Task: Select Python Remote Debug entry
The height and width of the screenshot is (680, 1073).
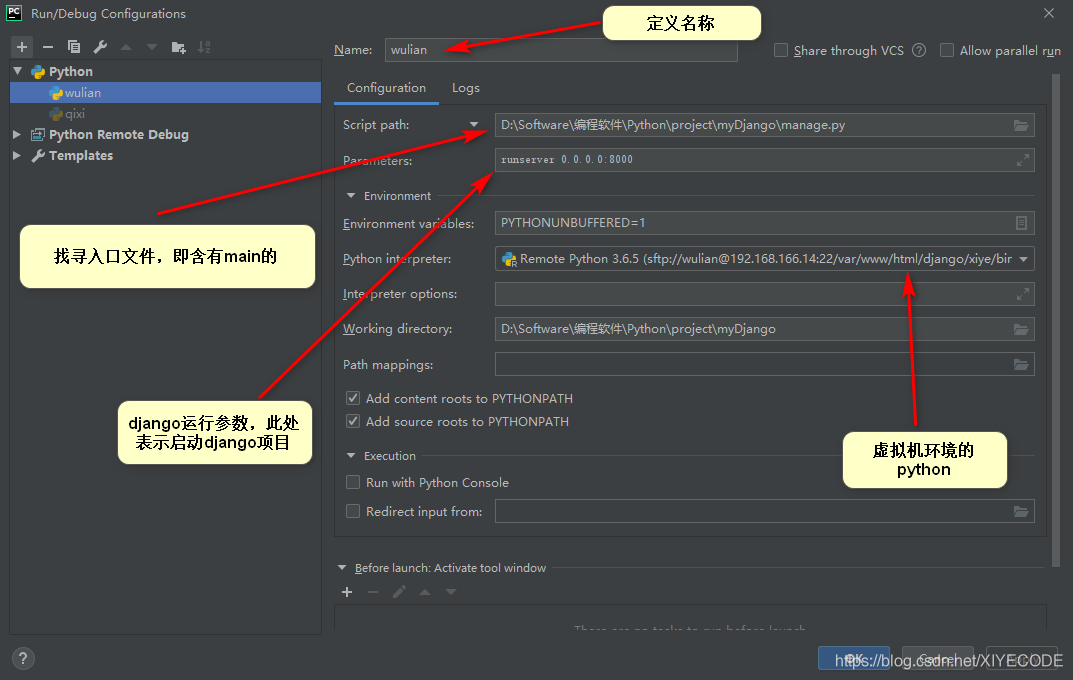Action: pyautogui.click(x=118, y=134)
